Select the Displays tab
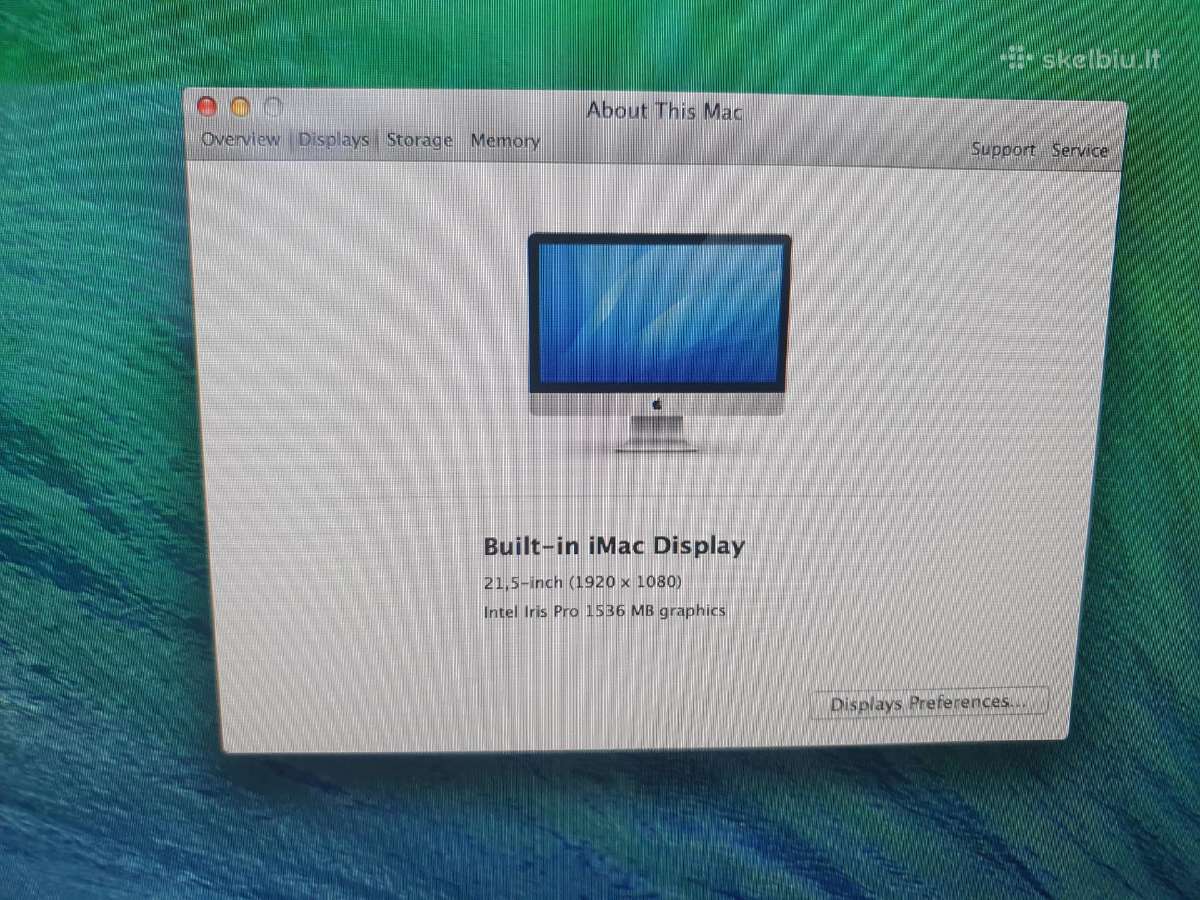This screenshot has width=1200, height=900. (333, 140)
